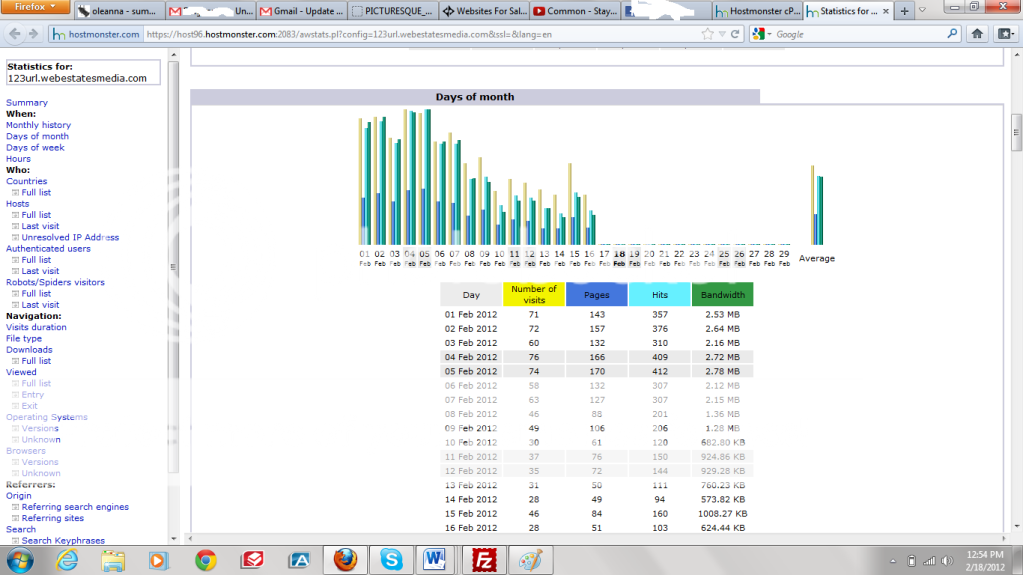Click the Google search magnifier icon
1023x575 pixels.
(952, 34)
